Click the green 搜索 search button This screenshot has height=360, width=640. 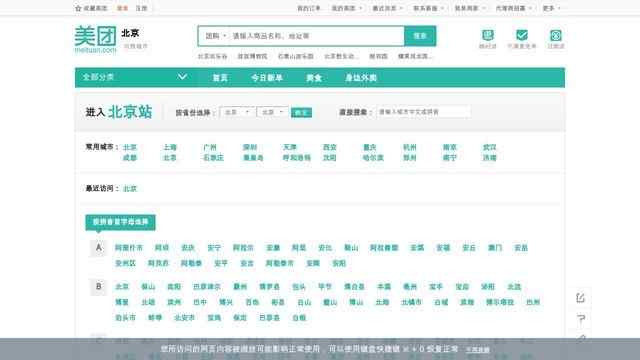(x=420, y=36)
